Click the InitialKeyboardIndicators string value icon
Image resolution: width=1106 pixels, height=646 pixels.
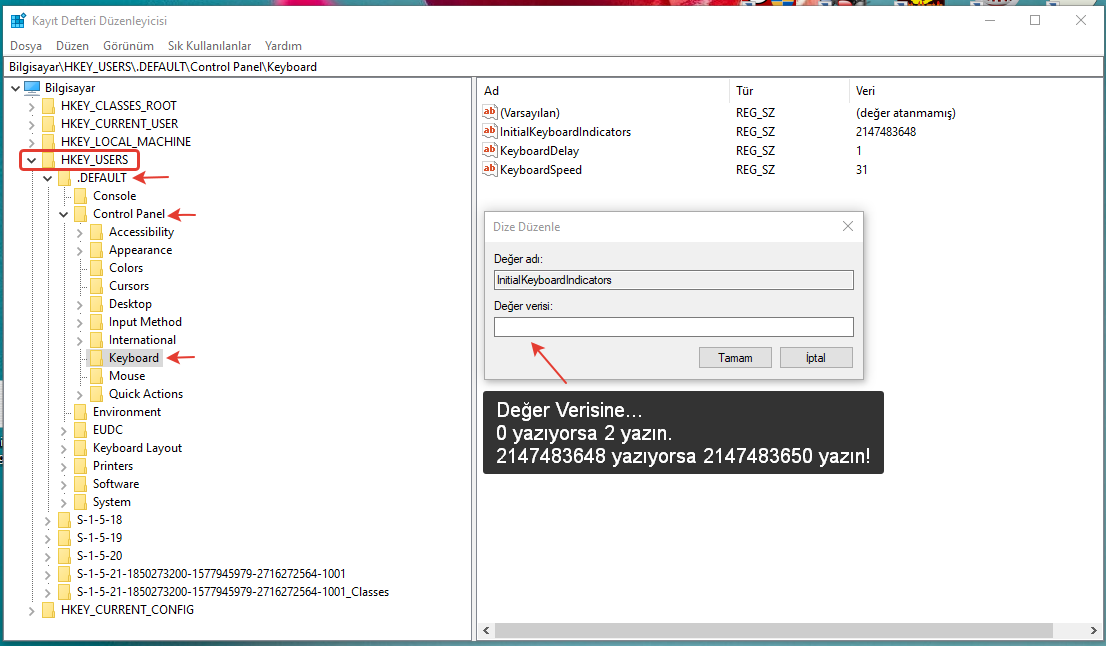490,132
